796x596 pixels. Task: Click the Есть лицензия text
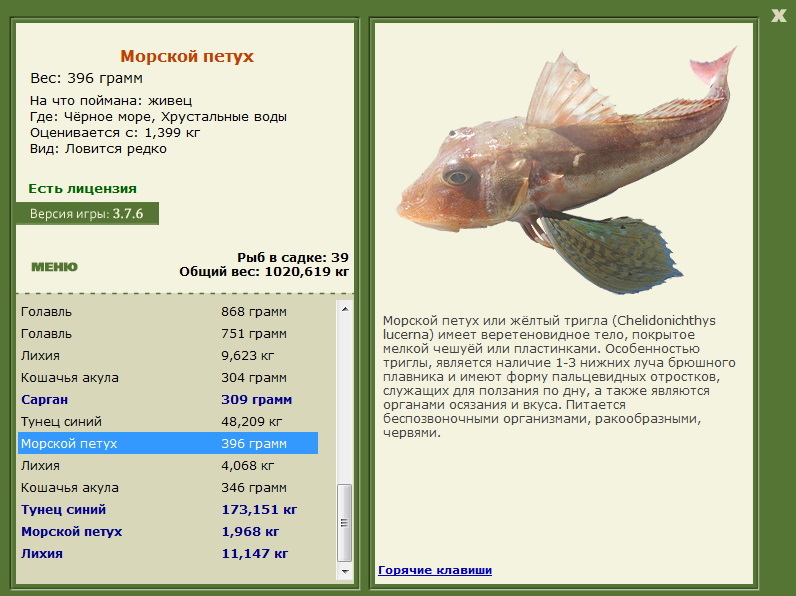click(x=82, y=188)
